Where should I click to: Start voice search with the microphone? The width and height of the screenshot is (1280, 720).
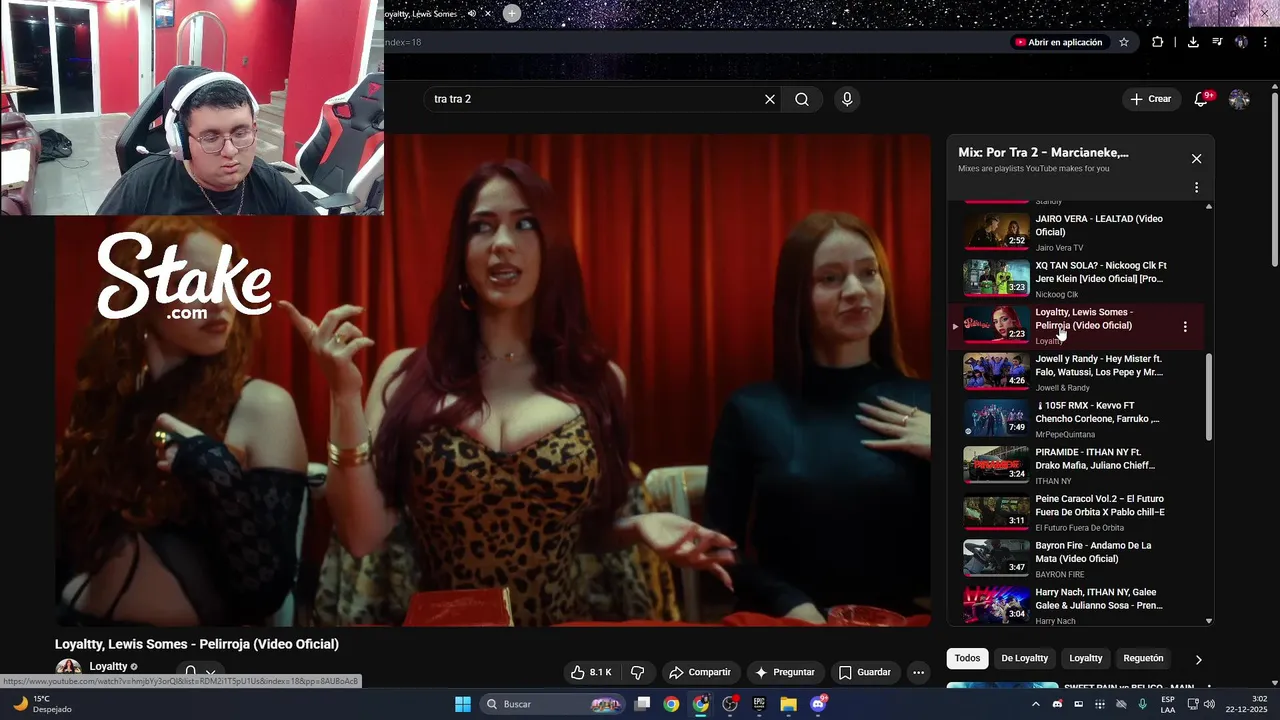[847, 99]
